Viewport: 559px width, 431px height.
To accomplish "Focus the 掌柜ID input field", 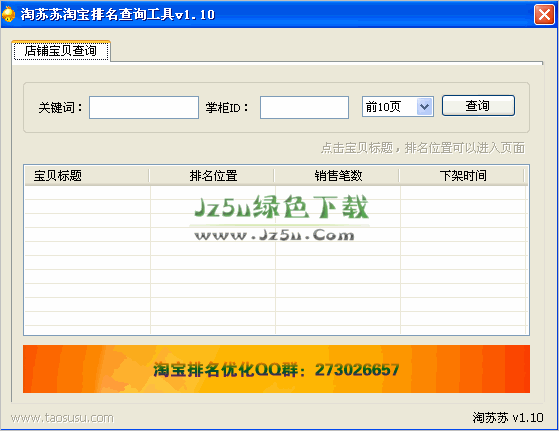I will 304,107.
